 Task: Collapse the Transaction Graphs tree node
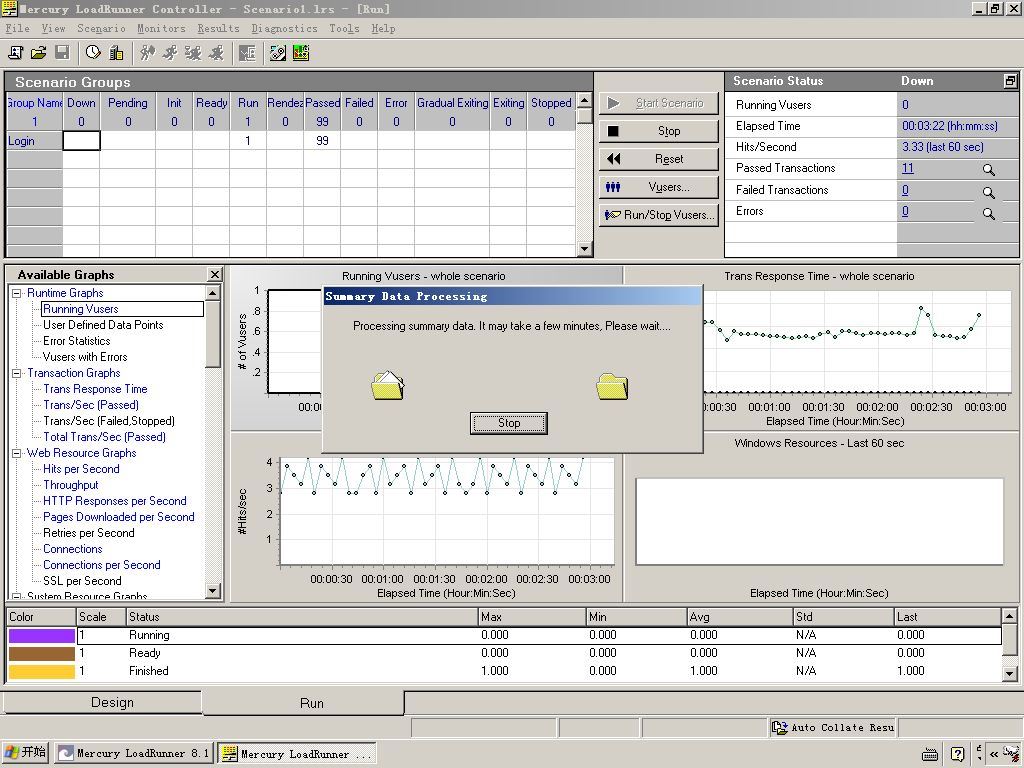[17, 374]
